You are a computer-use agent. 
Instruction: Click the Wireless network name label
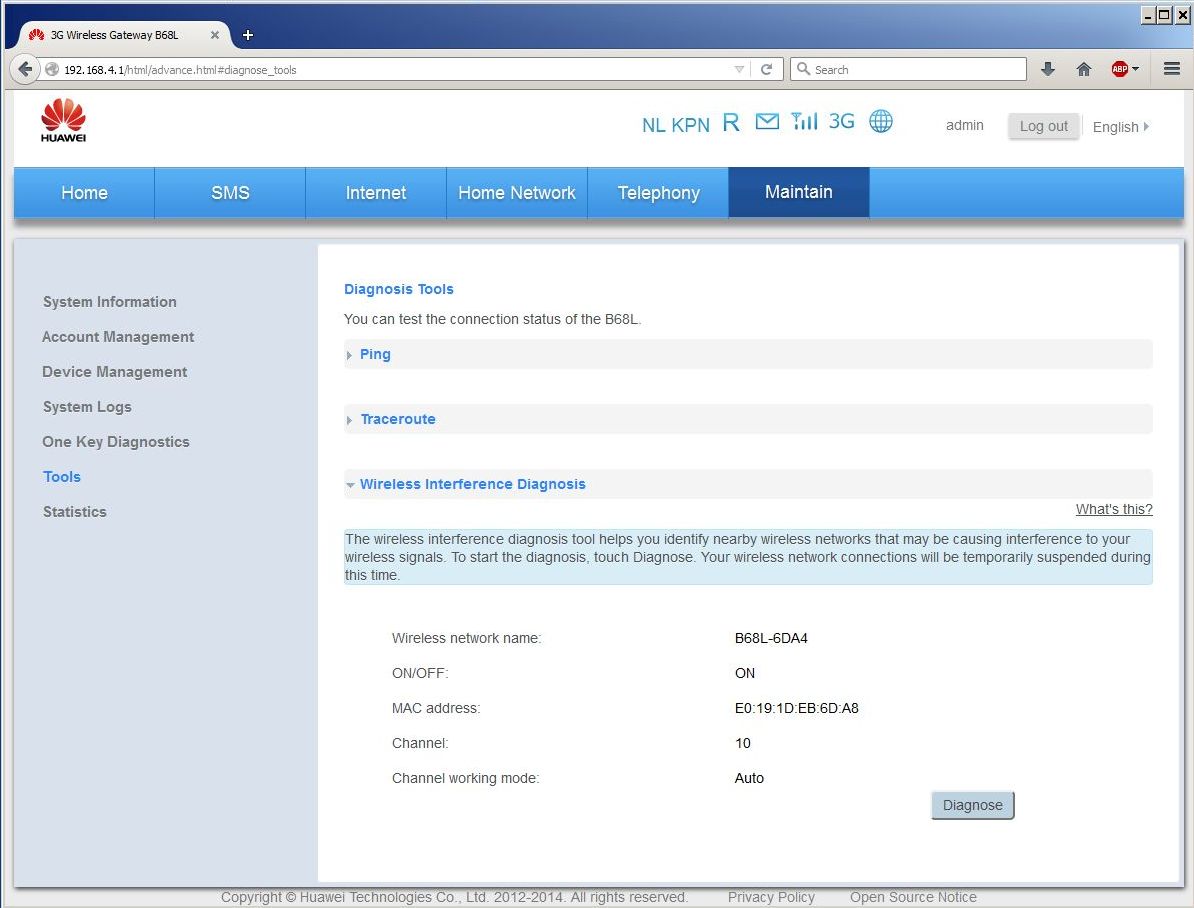[x=467, y=638]
